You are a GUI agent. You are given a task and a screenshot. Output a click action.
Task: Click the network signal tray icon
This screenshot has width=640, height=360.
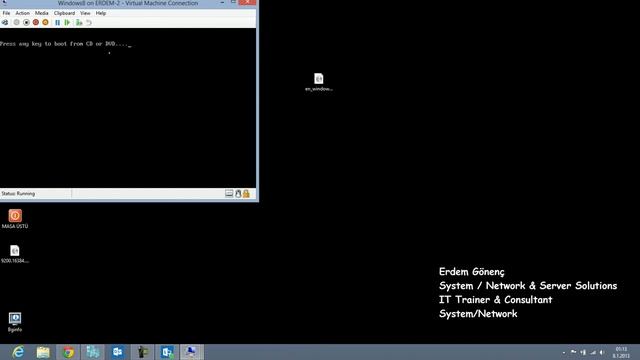pyautogui.click(x=593, y=352)
